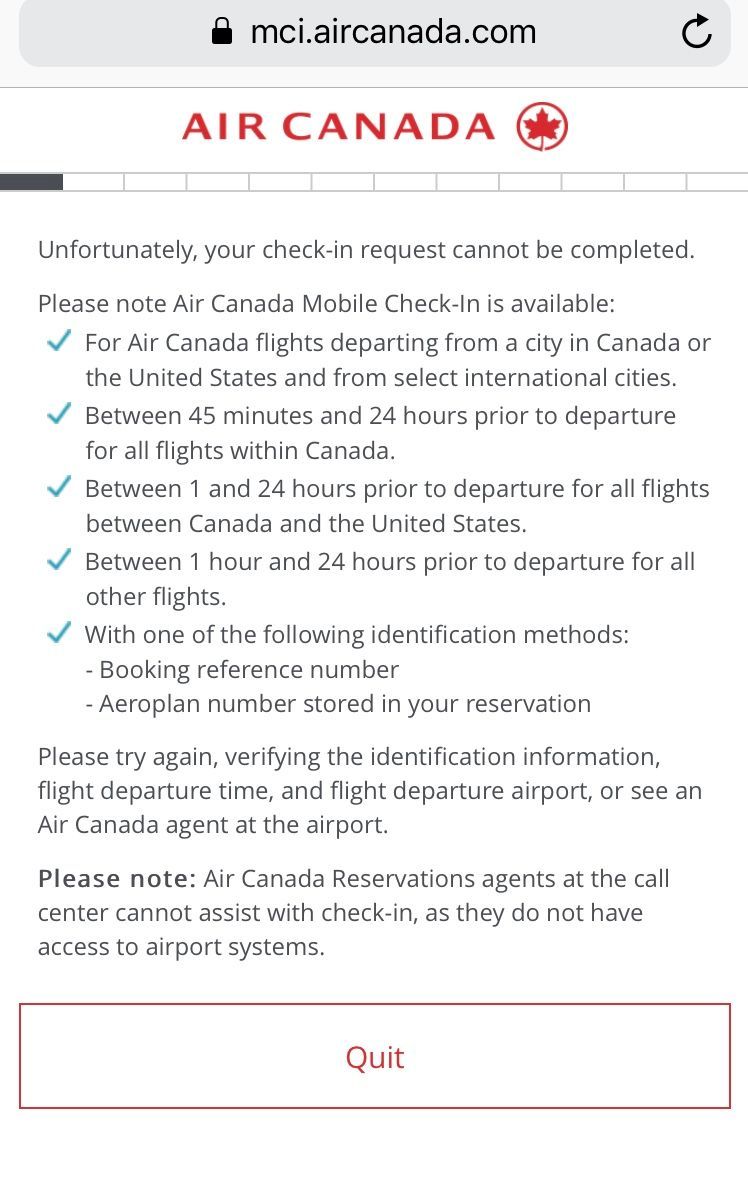
Task: Click the rightmost progress bar segment
Action: (717, 182)
